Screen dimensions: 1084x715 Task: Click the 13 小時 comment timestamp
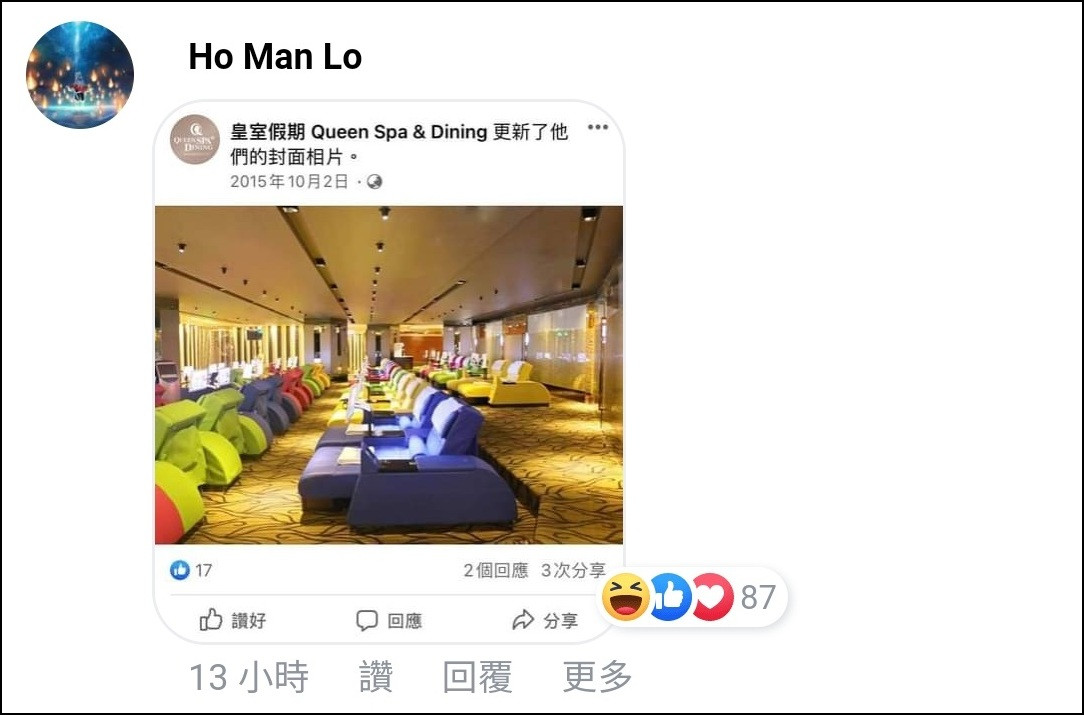pyautogui.click(x=249, y=677)
